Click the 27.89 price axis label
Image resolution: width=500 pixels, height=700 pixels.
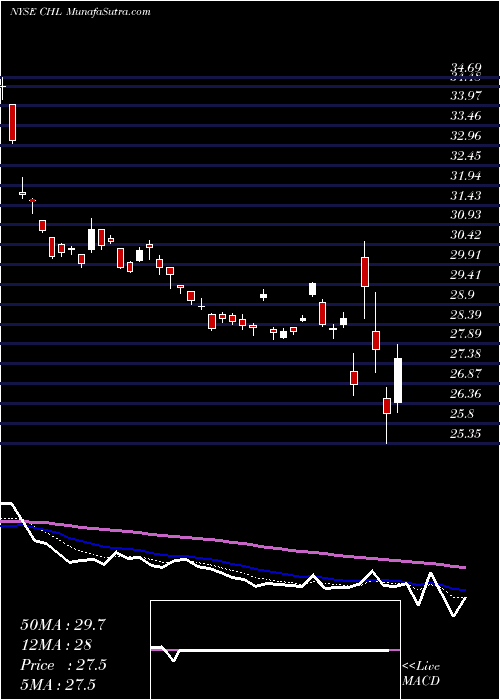coord(466,334)
